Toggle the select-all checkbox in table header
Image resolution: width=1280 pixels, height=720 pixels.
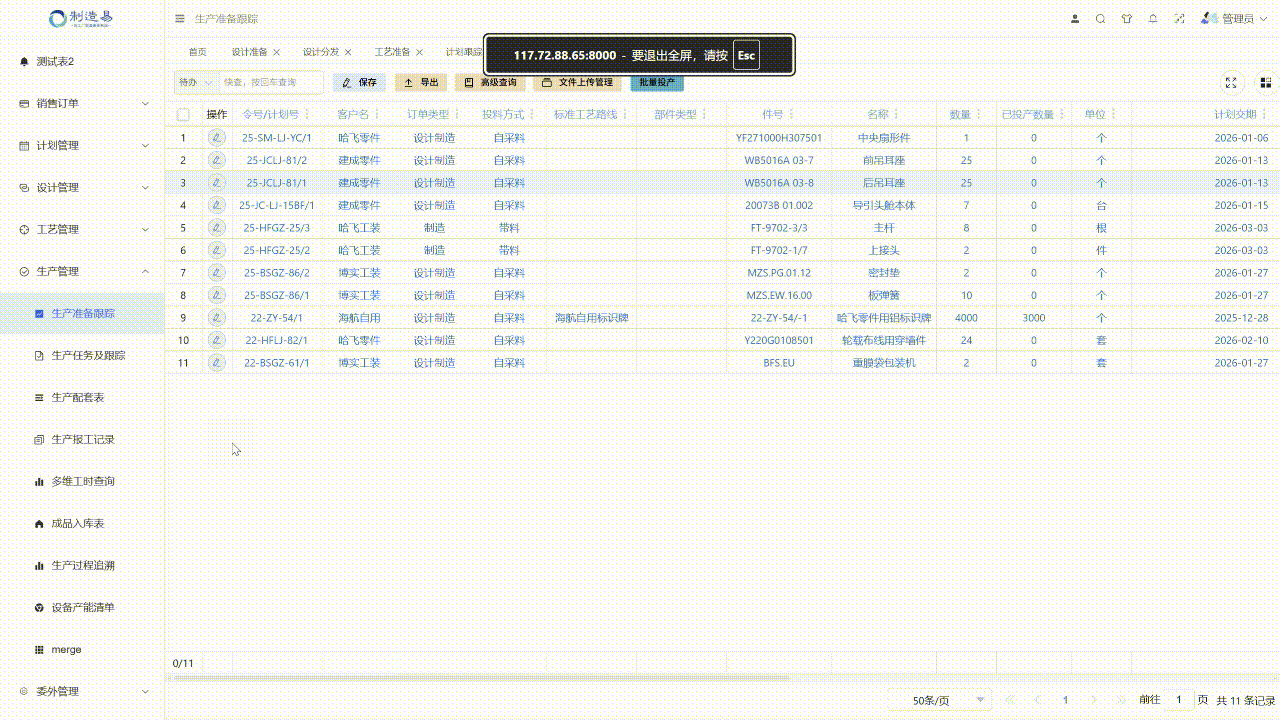coord(183,115)
